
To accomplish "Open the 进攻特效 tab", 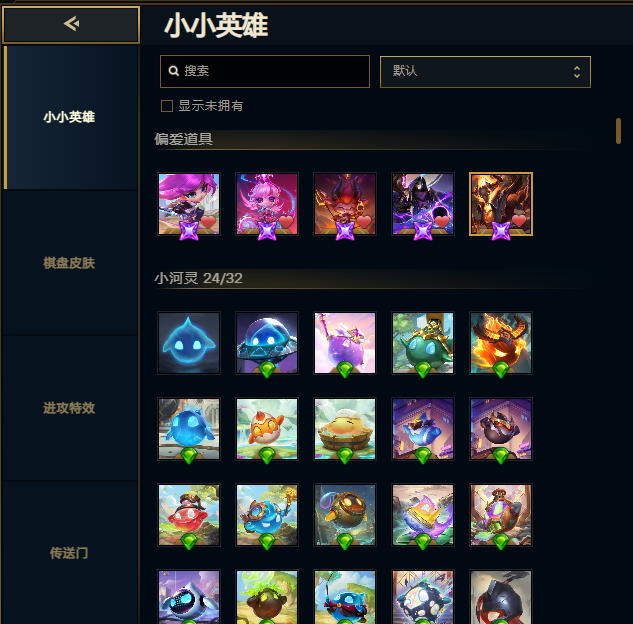I will click(69, 408).
